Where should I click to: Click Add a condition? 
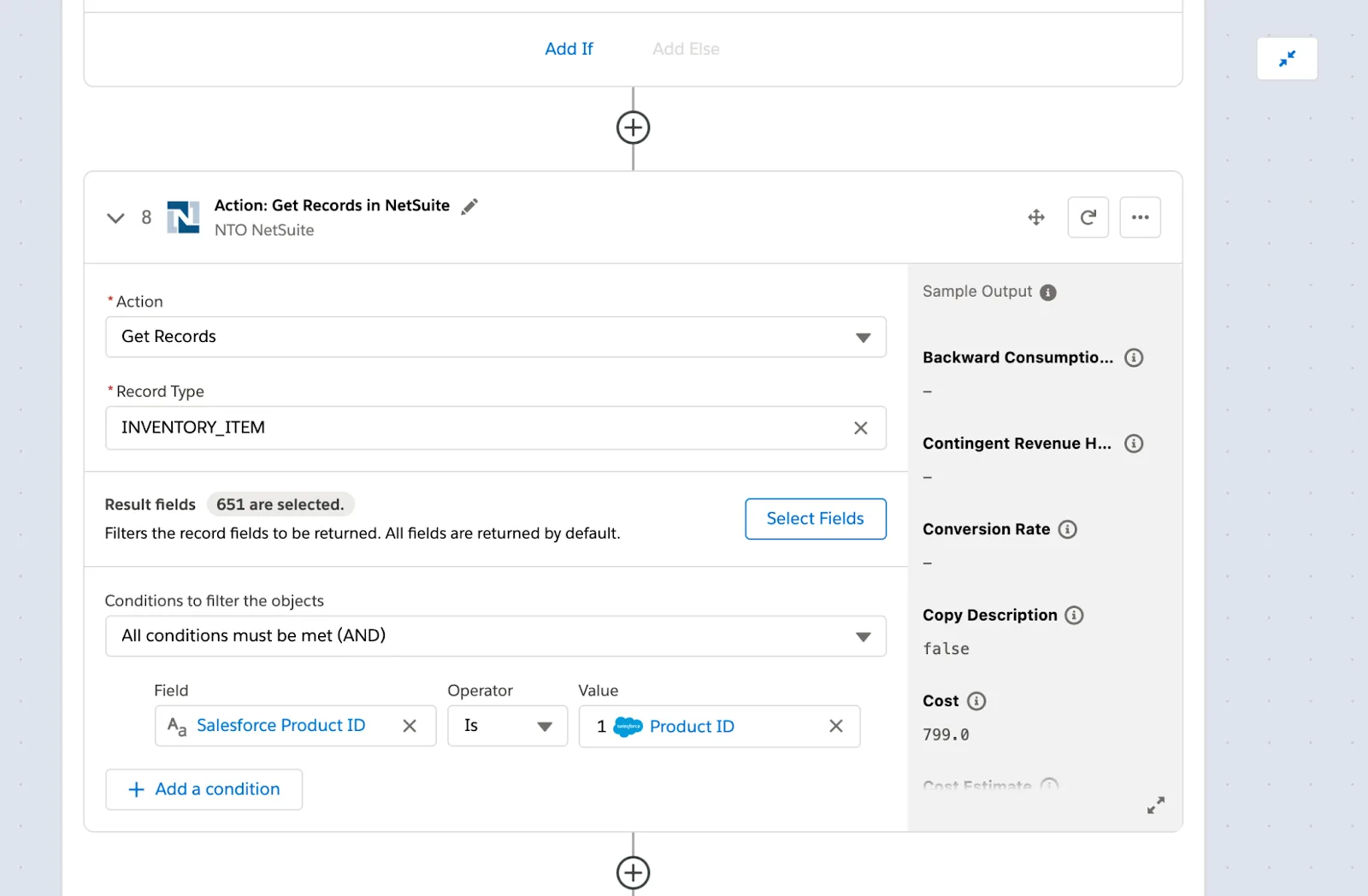click(x=203, y=789)
